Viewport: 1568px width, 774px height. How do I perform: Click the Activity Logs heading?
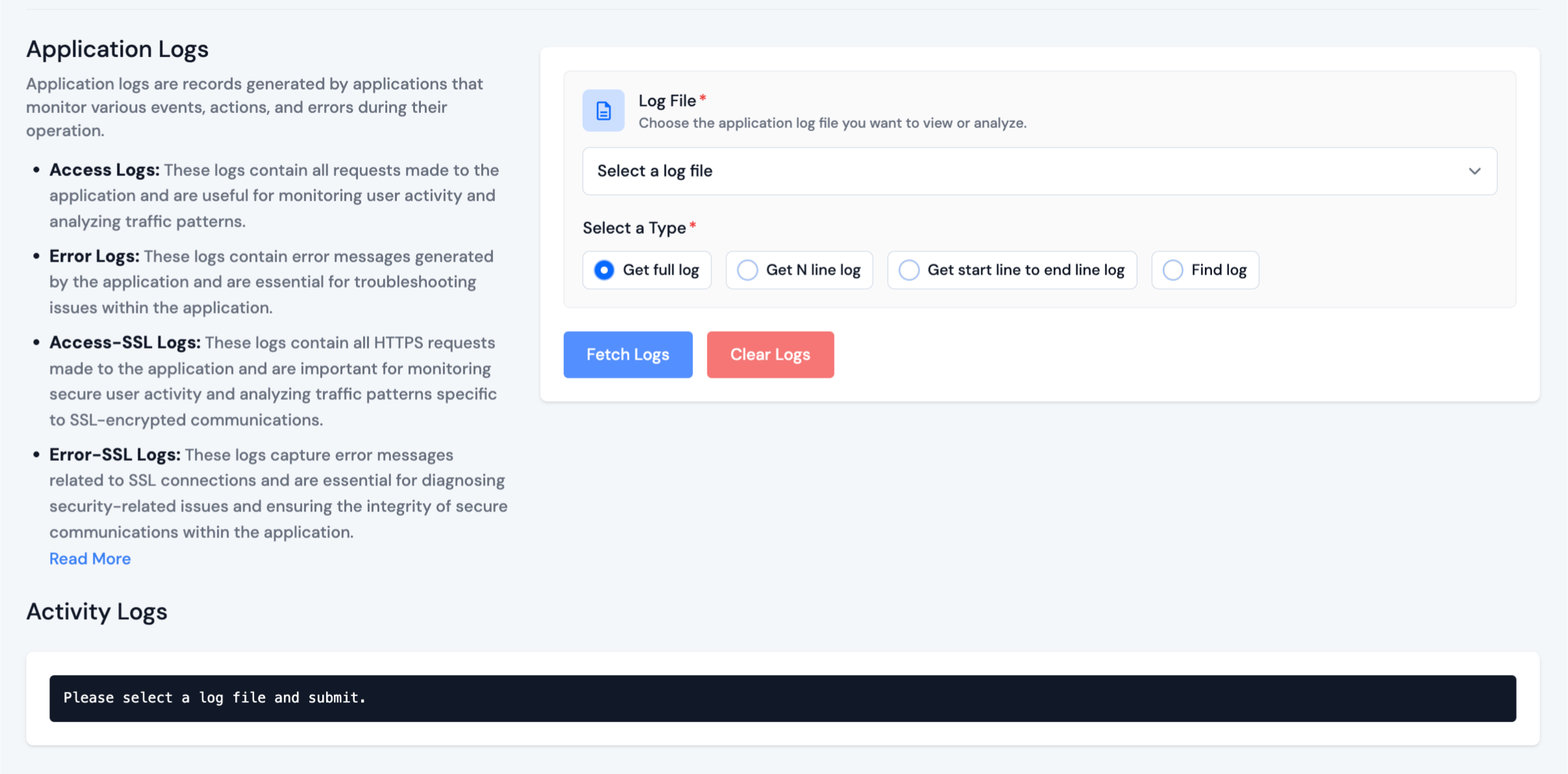[x=96, y=612]
